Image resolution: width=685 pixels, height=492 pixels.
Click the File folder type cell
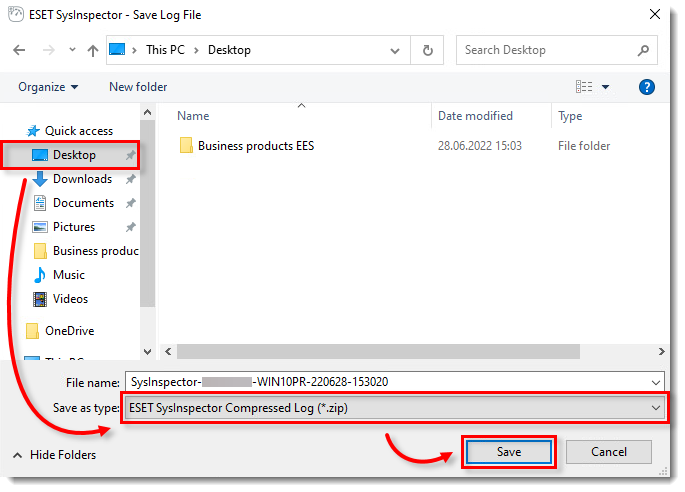pos(584,146)
